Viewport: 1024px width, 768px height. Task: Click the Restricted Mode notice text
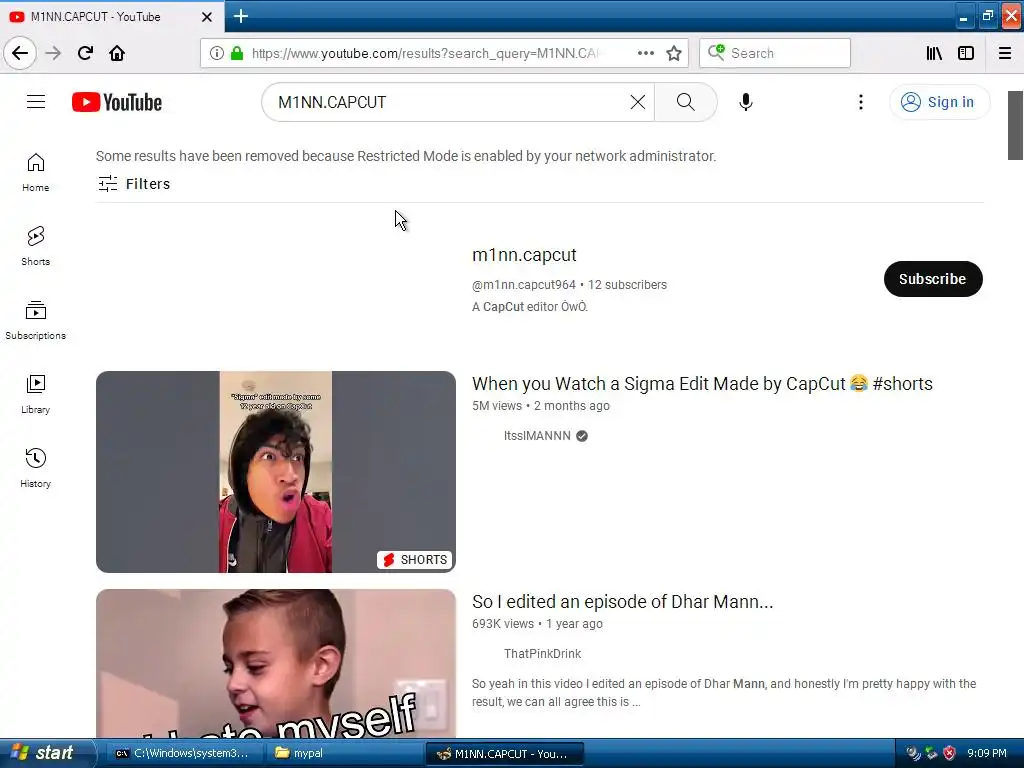(406, 156)
